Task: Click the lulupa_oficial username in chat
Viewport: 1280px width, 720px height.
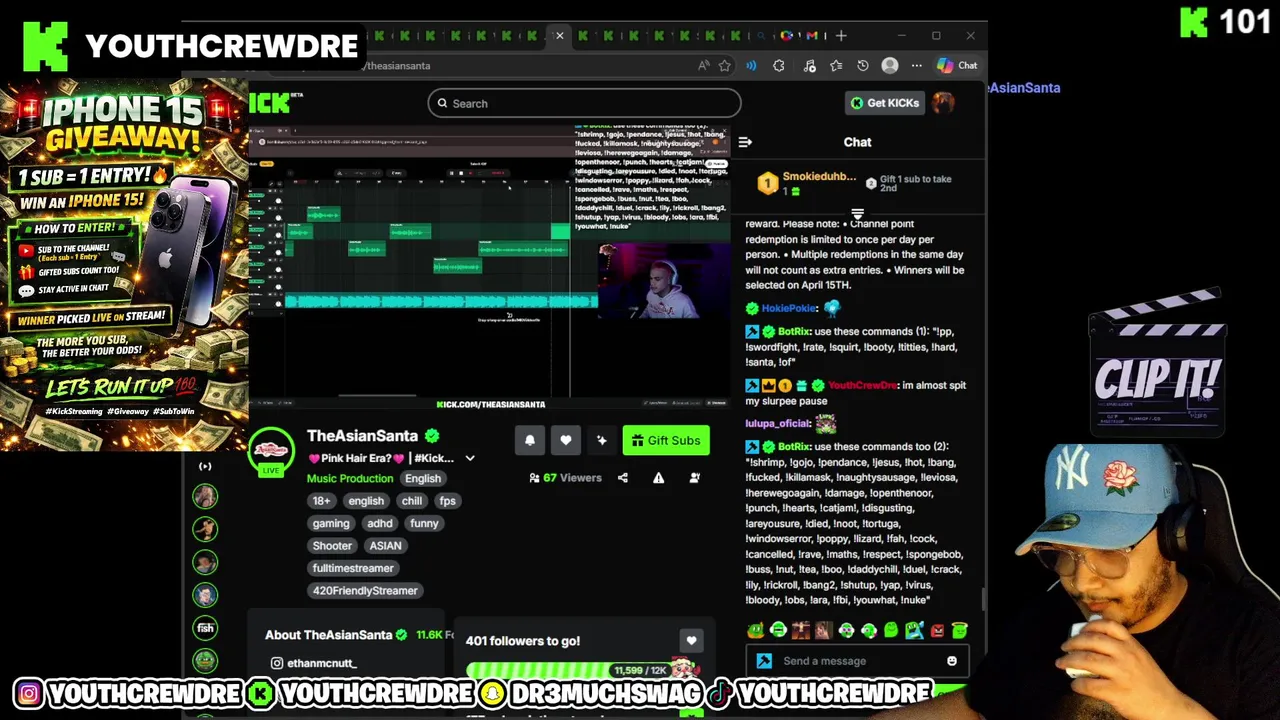Action: (x=778, y=423)
